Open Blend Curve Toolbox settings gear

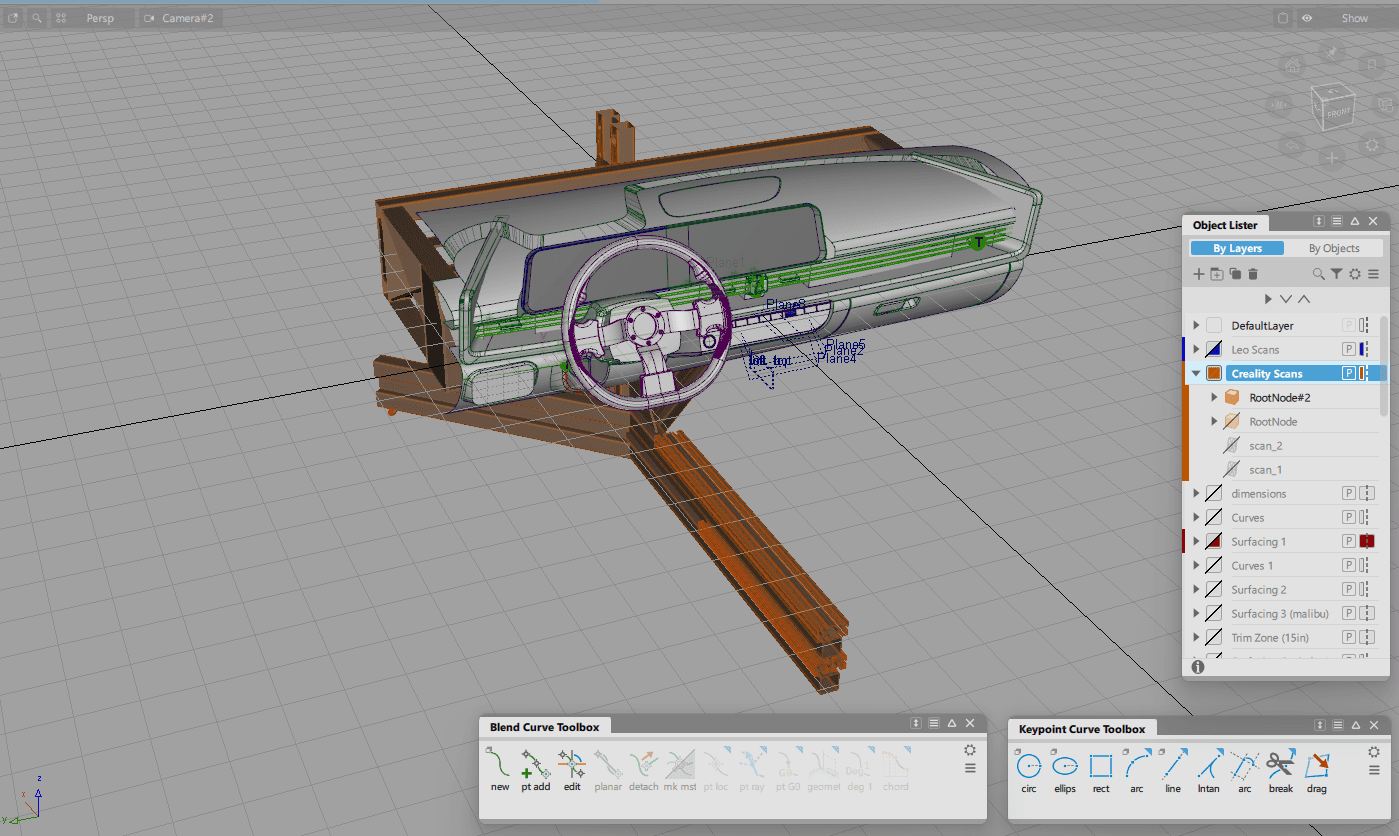pos(969,750)
